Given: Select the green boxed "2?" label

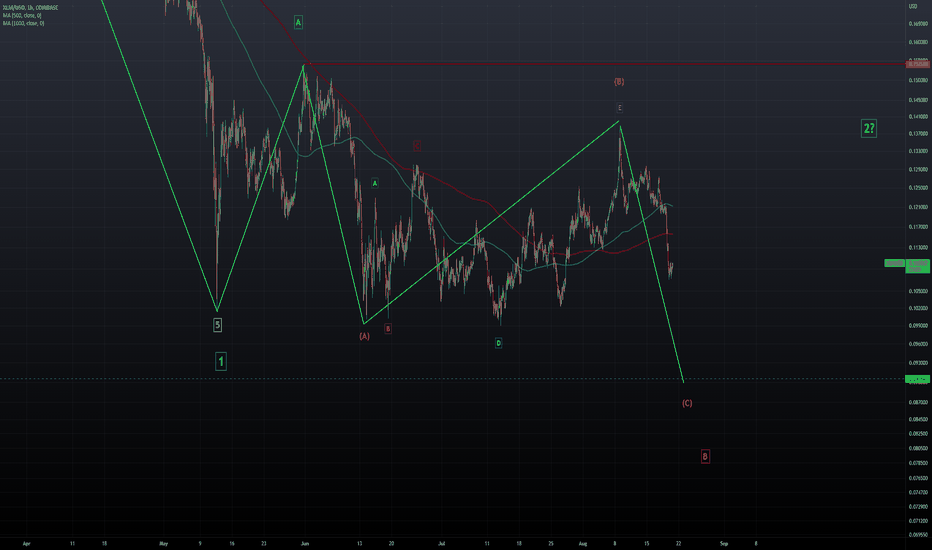Looking at the screenshot, I should [x=869, y=128].
